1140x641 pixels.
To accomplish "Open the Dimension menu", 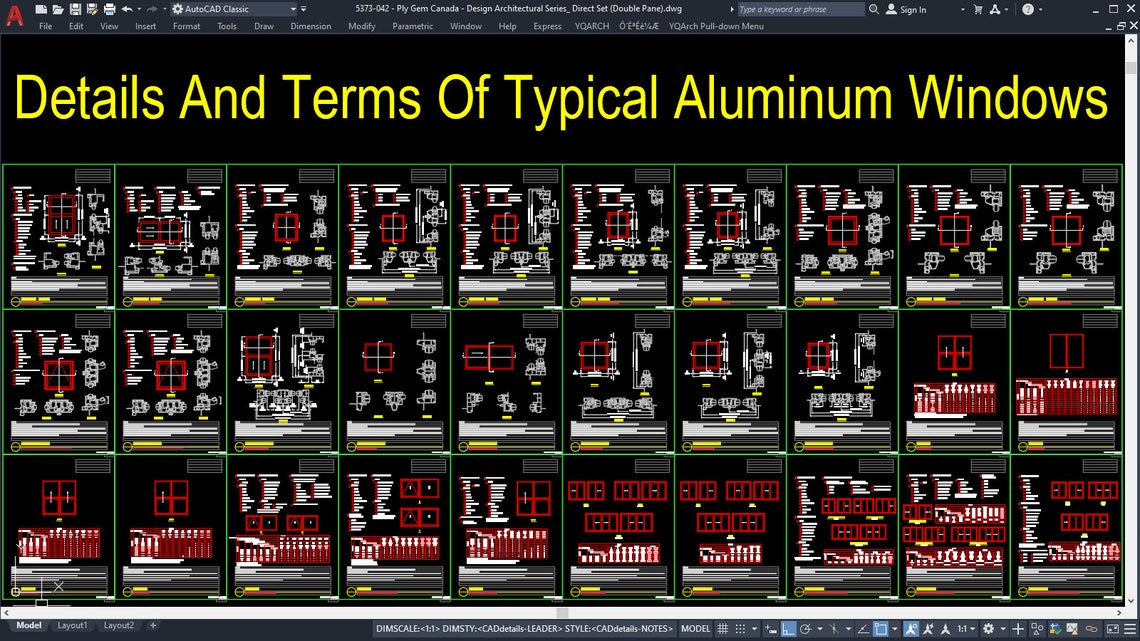I will click(310, 26).
